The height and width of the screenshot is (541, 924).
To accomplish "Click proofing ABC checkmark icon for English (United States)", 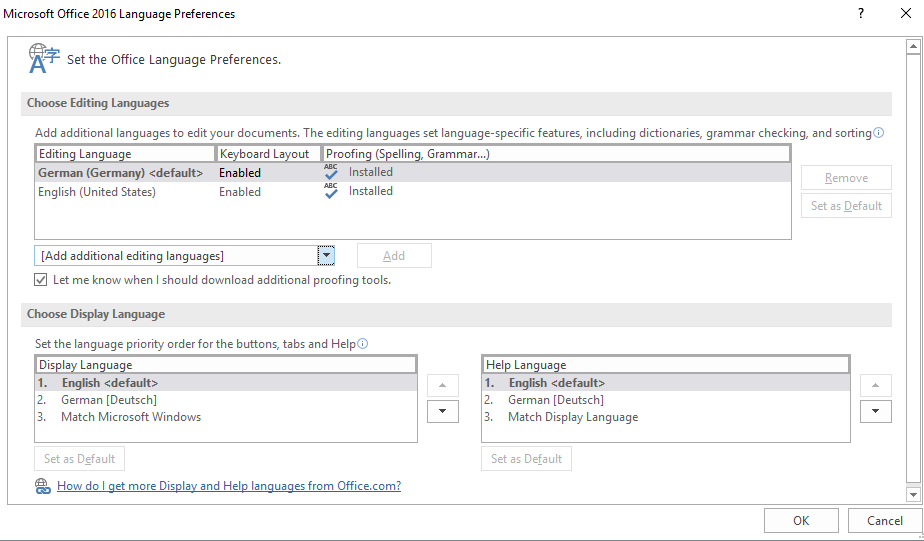I will (331, 191).
